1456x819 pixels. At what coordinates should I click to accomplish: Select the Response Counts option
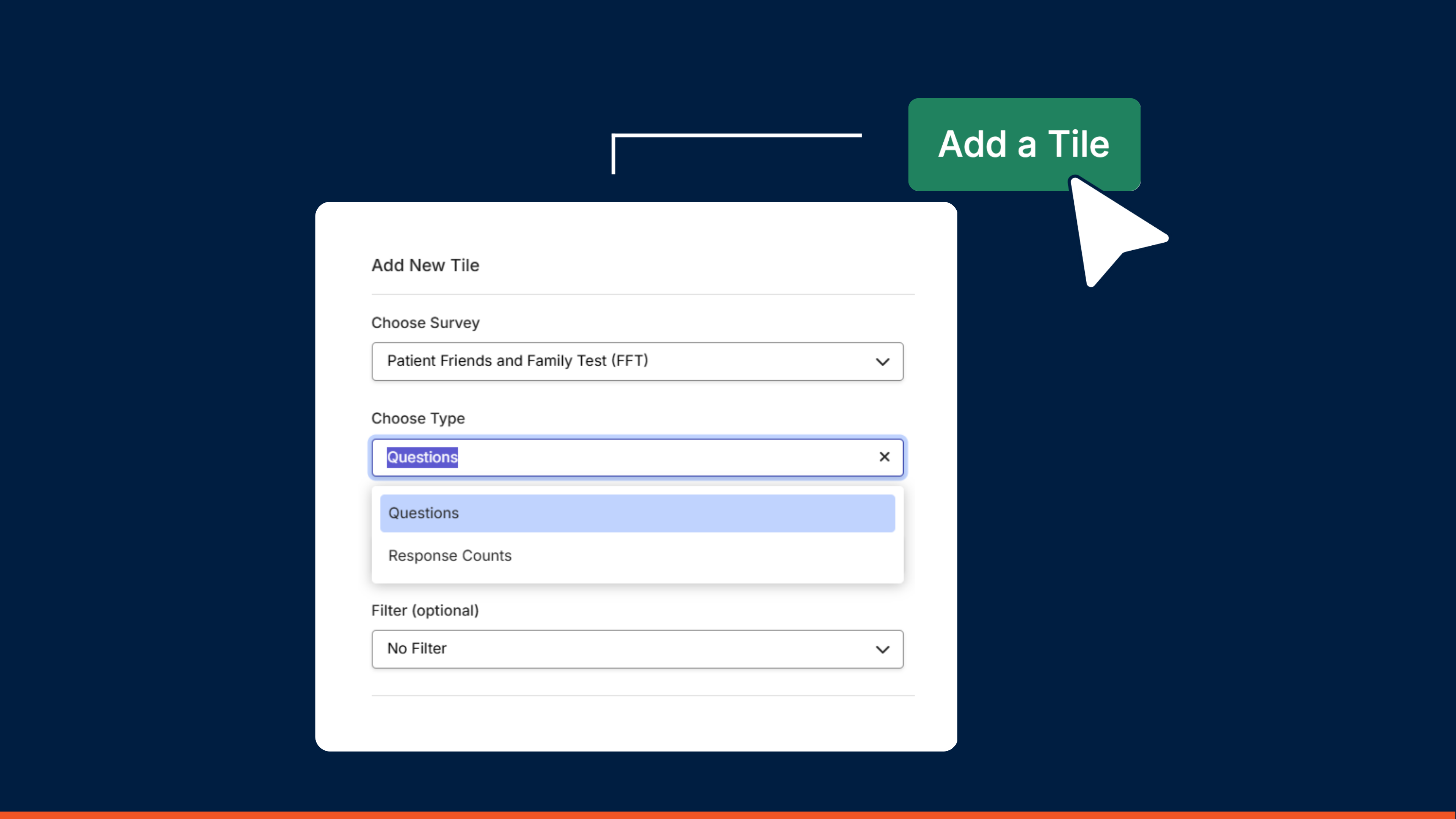(637, 555)
